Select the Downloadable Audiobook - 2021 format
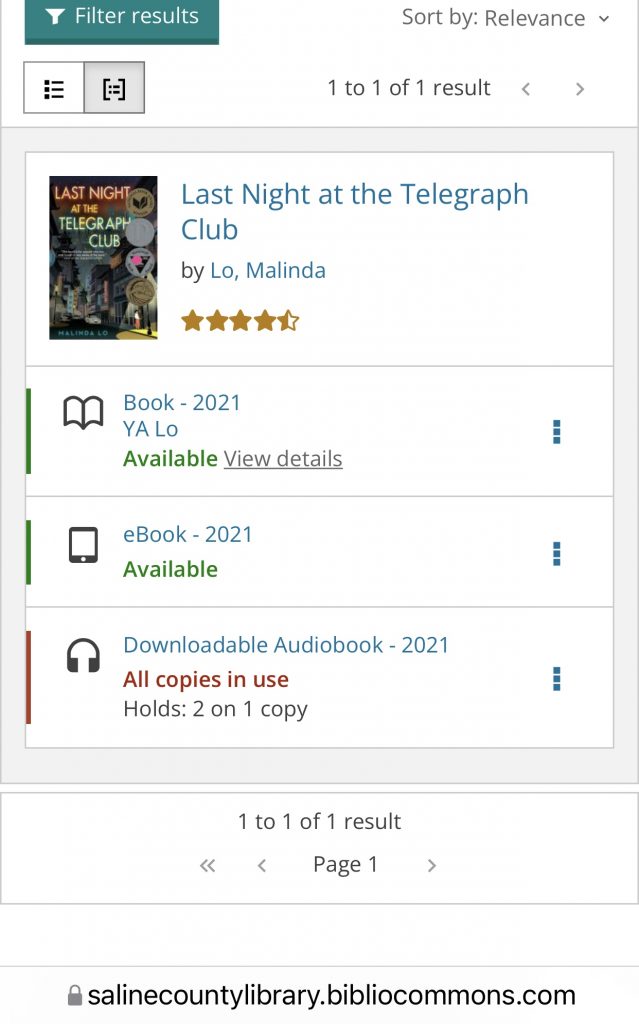 pos(286,645)
